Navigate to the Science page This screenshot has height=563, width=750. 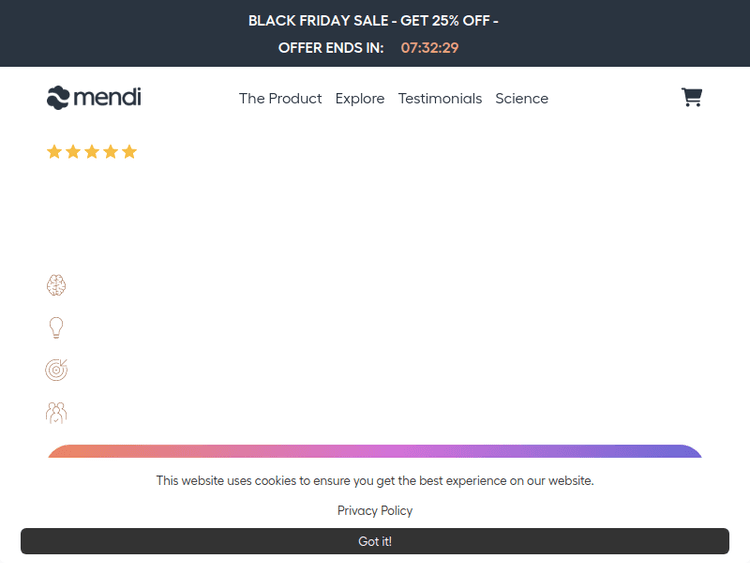tap(522, 98)
